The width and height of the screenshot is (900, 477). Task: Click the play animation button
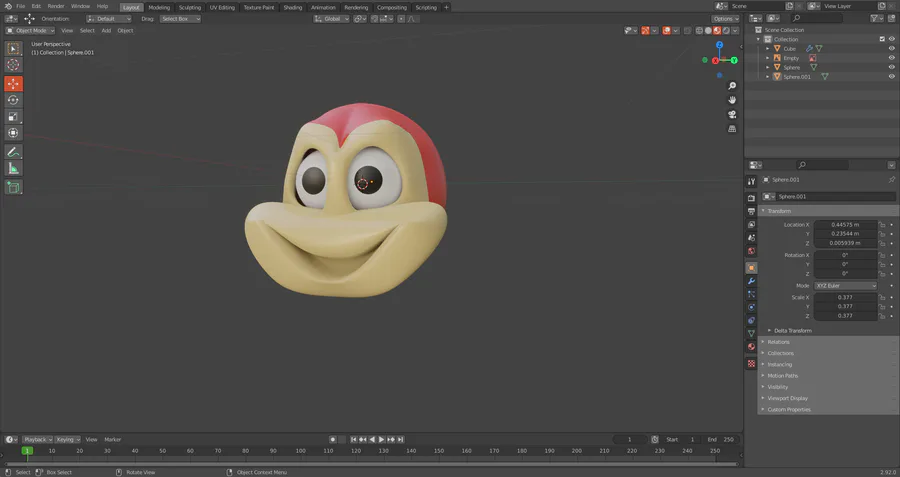[x=382, y=440]
